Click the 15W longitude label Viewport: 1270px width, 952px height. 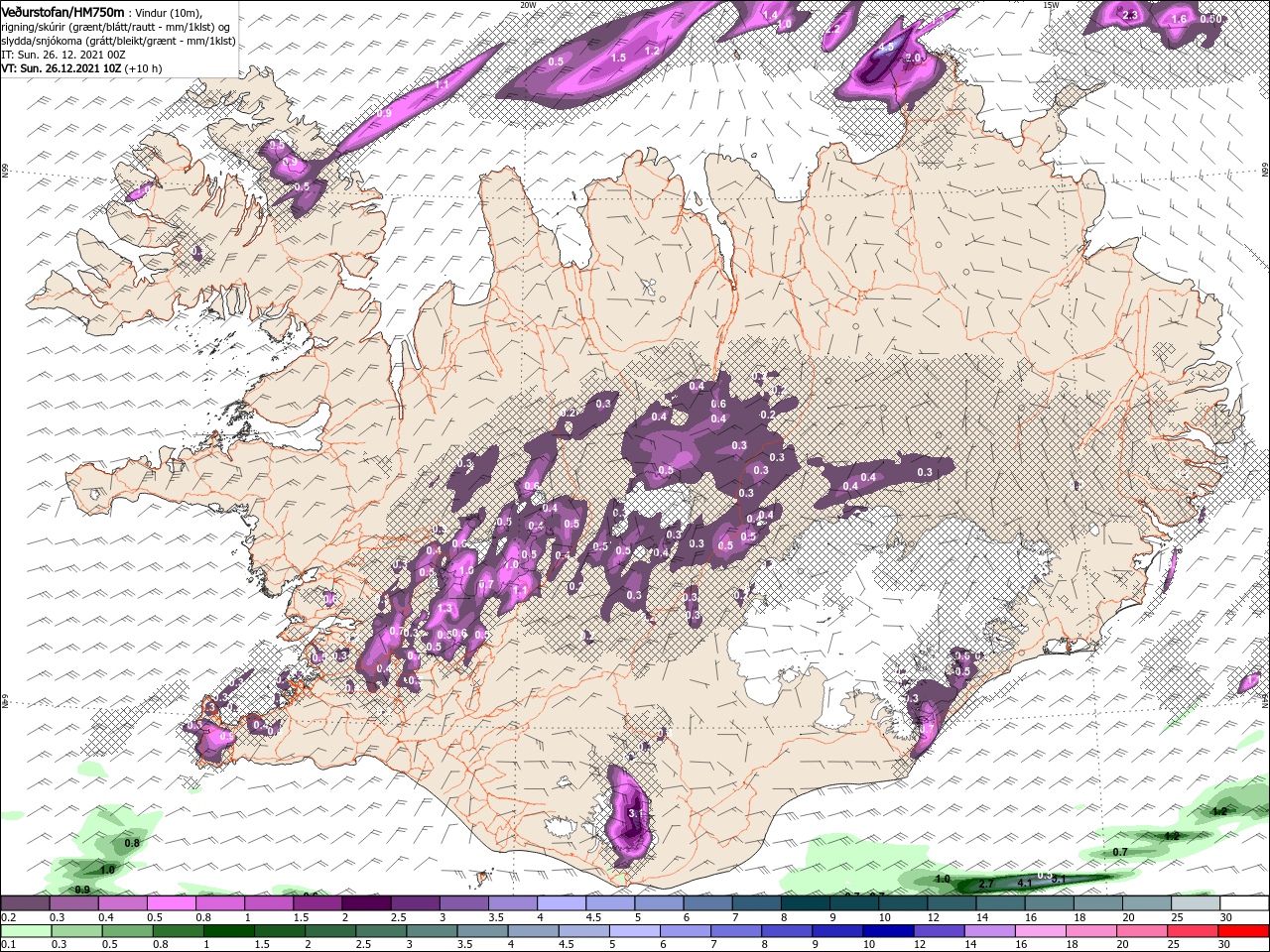1051,5
